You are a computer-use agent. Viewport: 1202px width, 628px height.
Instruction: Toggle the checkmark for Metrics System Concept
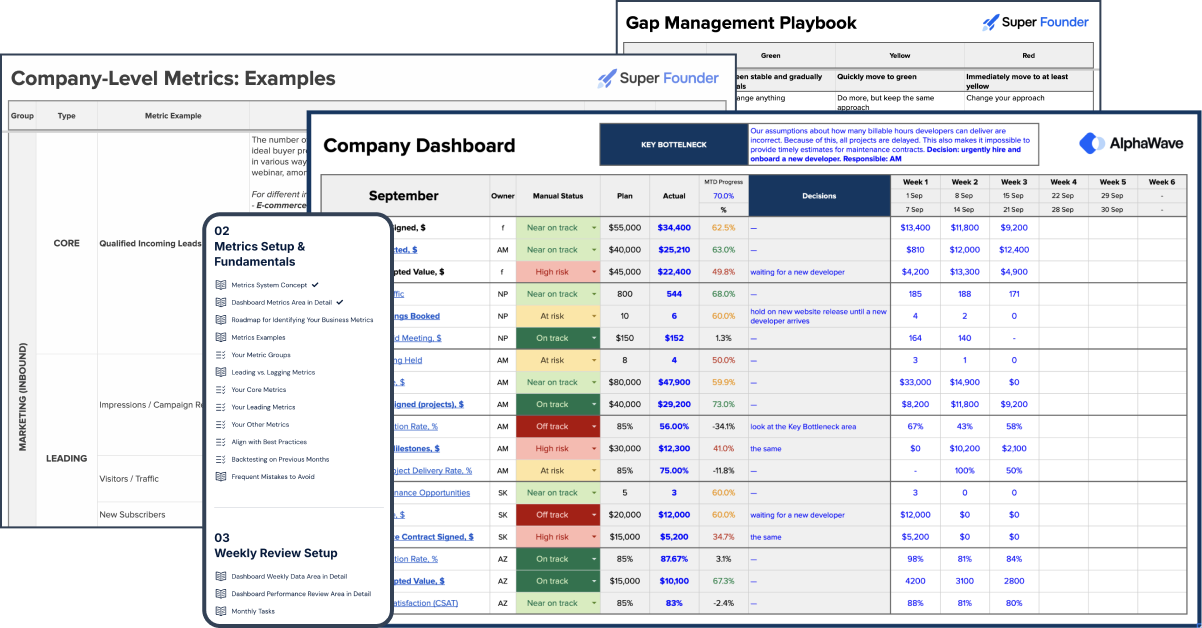pyautogui.click(x=315, y=285)
